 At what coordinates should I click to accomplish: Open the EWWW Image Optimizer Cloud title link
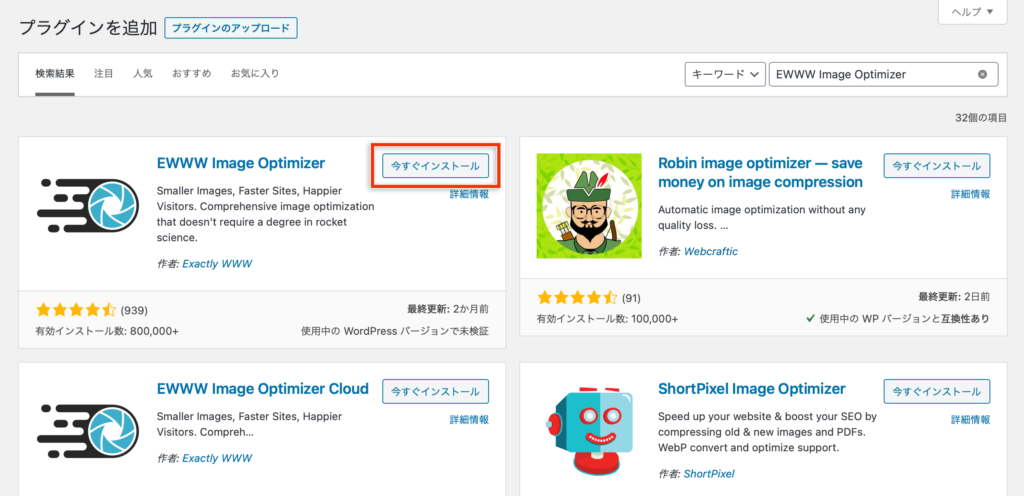pyautogui.click(x=263, y=389)
